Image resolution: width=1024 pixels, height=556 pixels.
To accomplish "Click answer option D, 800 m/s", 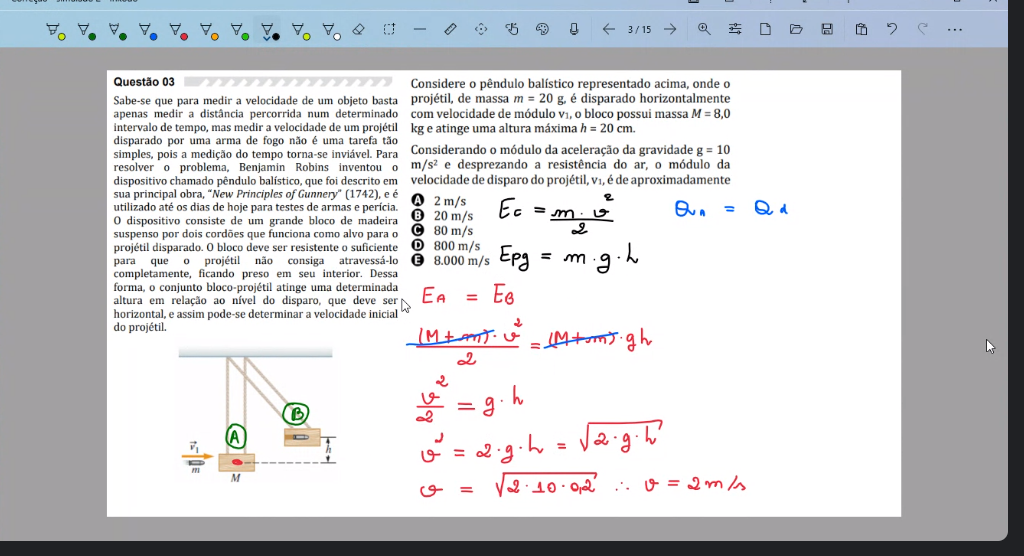I will pyautogui.click(x=446, y=246).
